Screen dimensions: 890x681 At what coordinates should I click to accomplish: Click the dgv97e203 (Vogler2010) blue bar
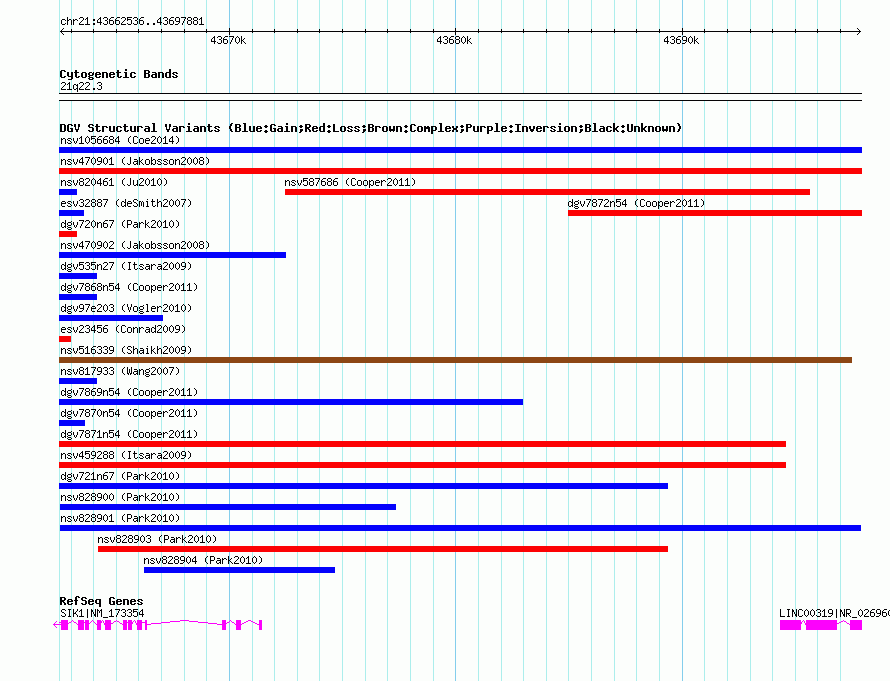point(111,318)
